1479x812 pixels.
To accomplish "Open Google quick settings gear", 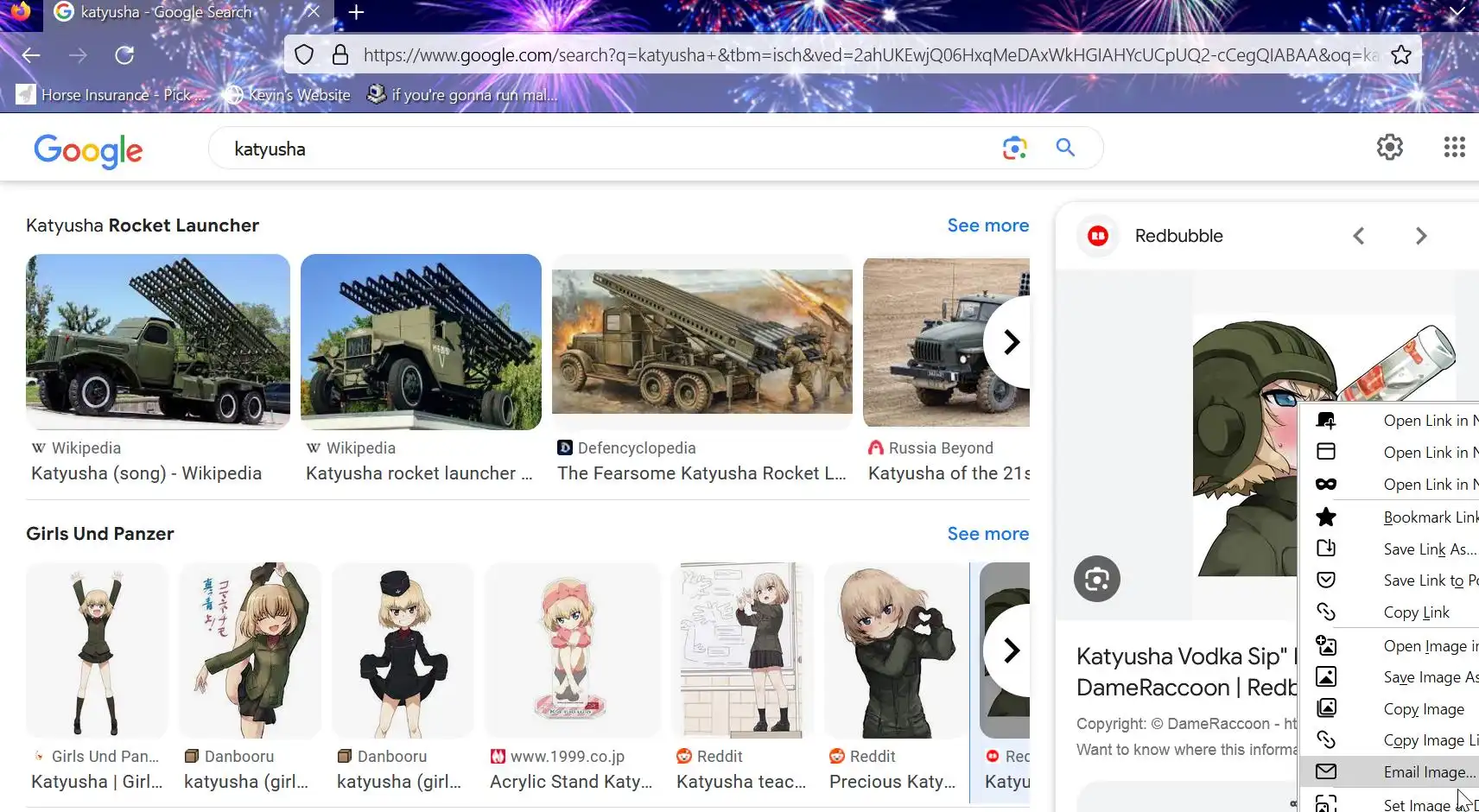I will 1390,148.
